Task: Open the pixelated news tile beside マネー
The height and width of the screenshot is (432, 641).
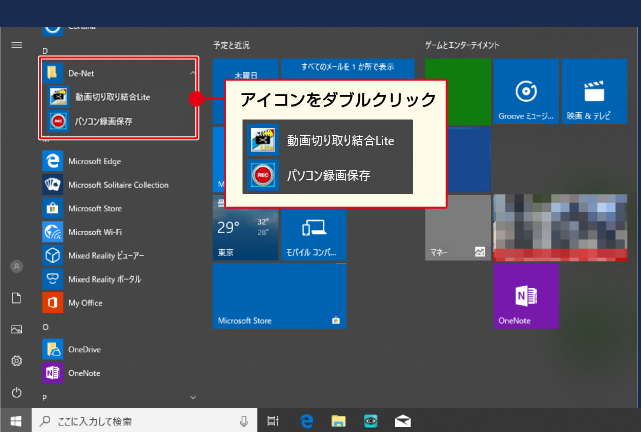Action: pos(560,228)
